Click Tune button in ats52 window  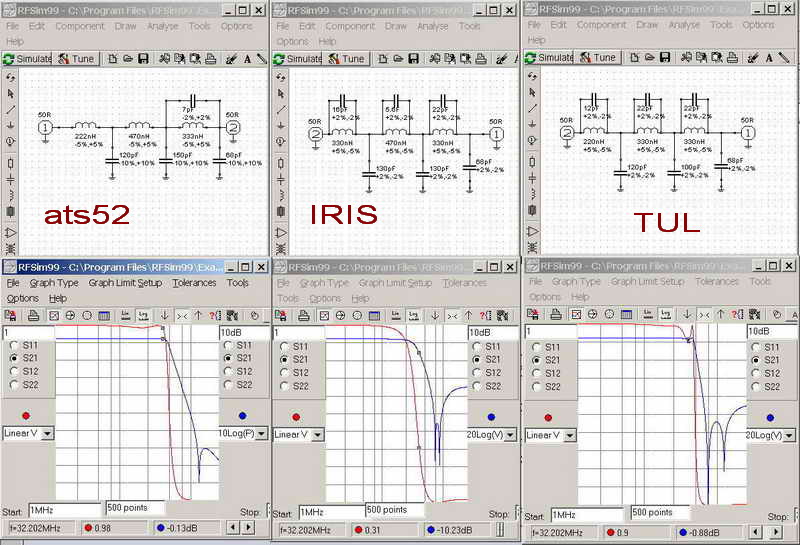click(x=76, y=59)
